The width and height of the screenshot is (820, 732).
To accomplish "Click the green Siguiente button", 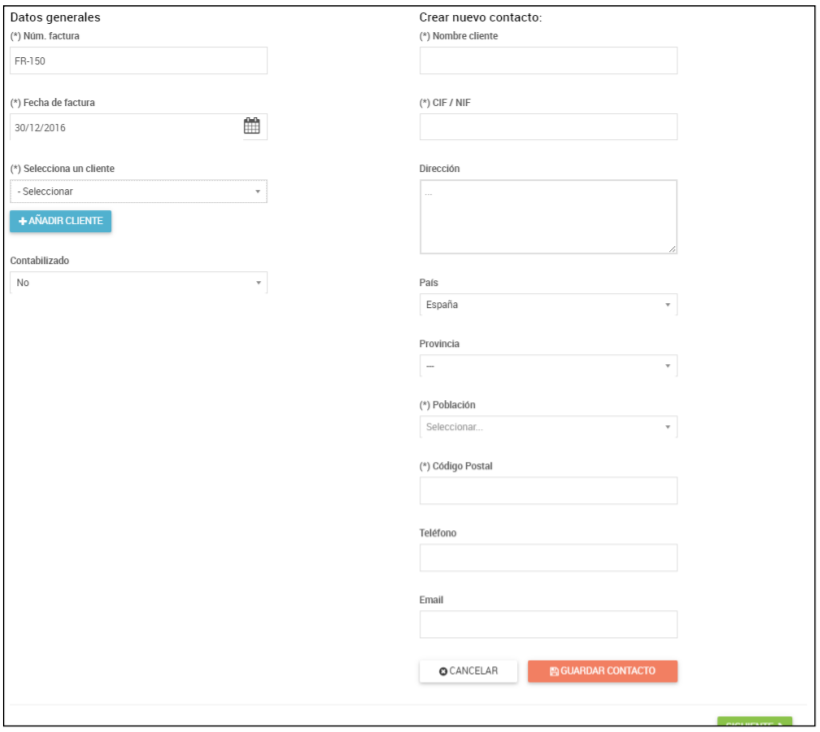I will coord(754,722).
